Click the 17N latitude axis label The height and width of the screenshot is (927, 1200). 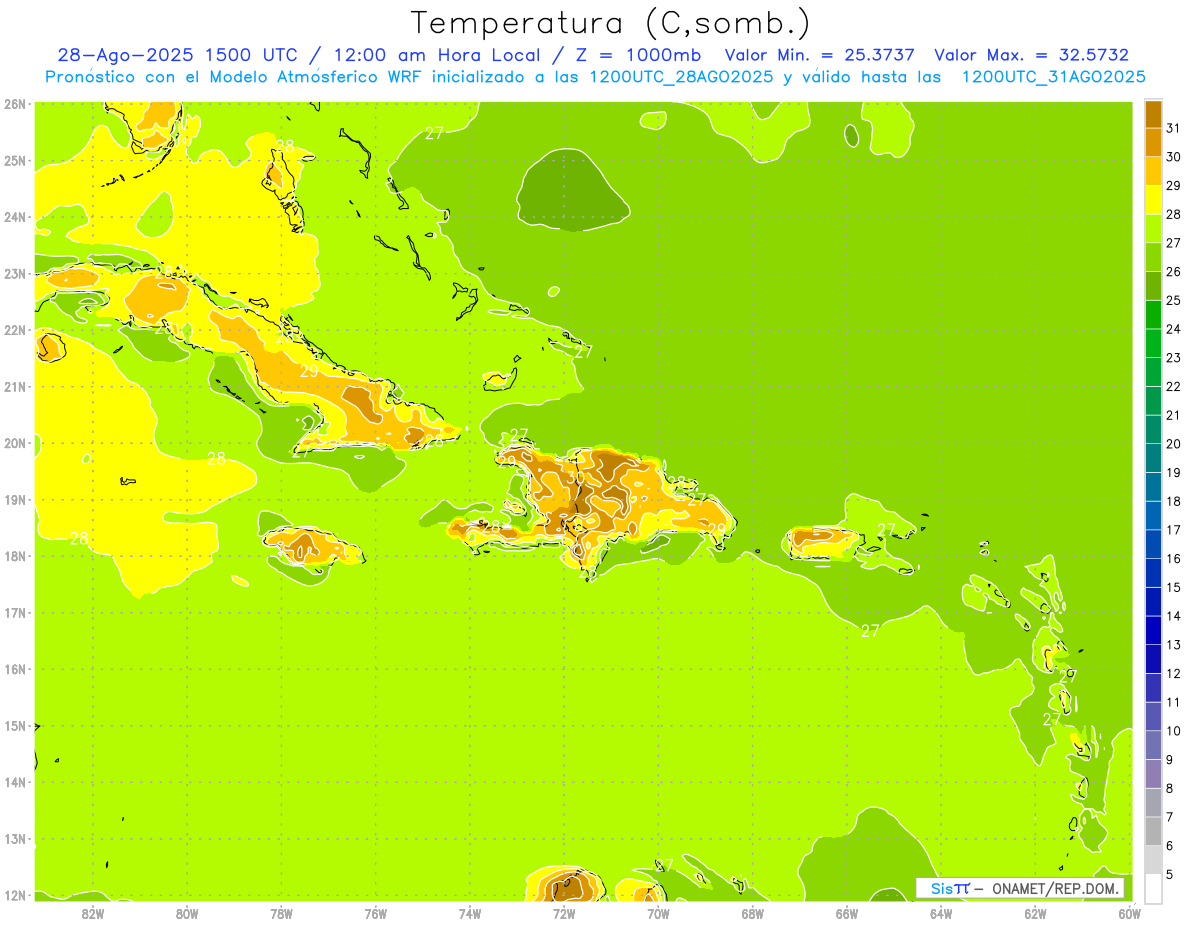click(x=14, y=613)
